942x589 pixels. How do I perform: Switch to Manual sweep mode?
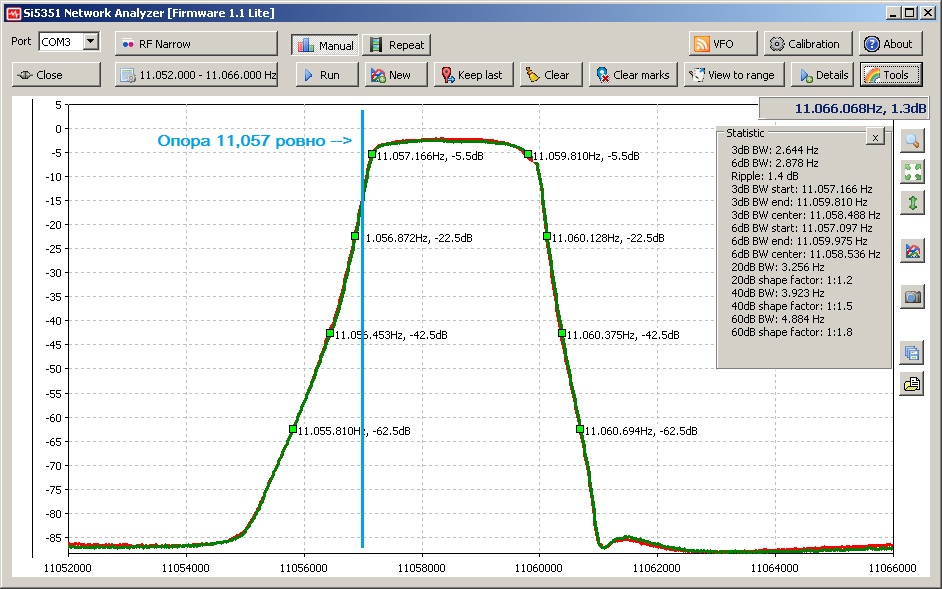point(325,45)
